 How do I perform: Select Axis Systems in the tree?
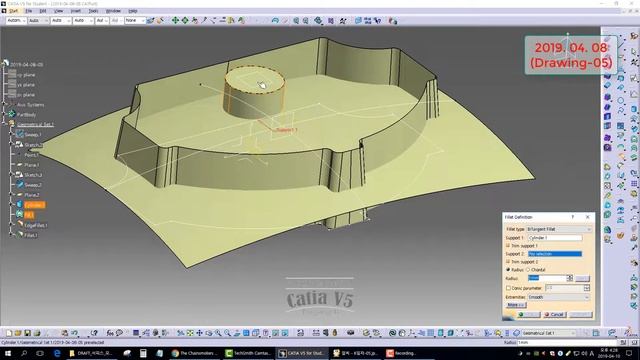(x=30, y=105)
